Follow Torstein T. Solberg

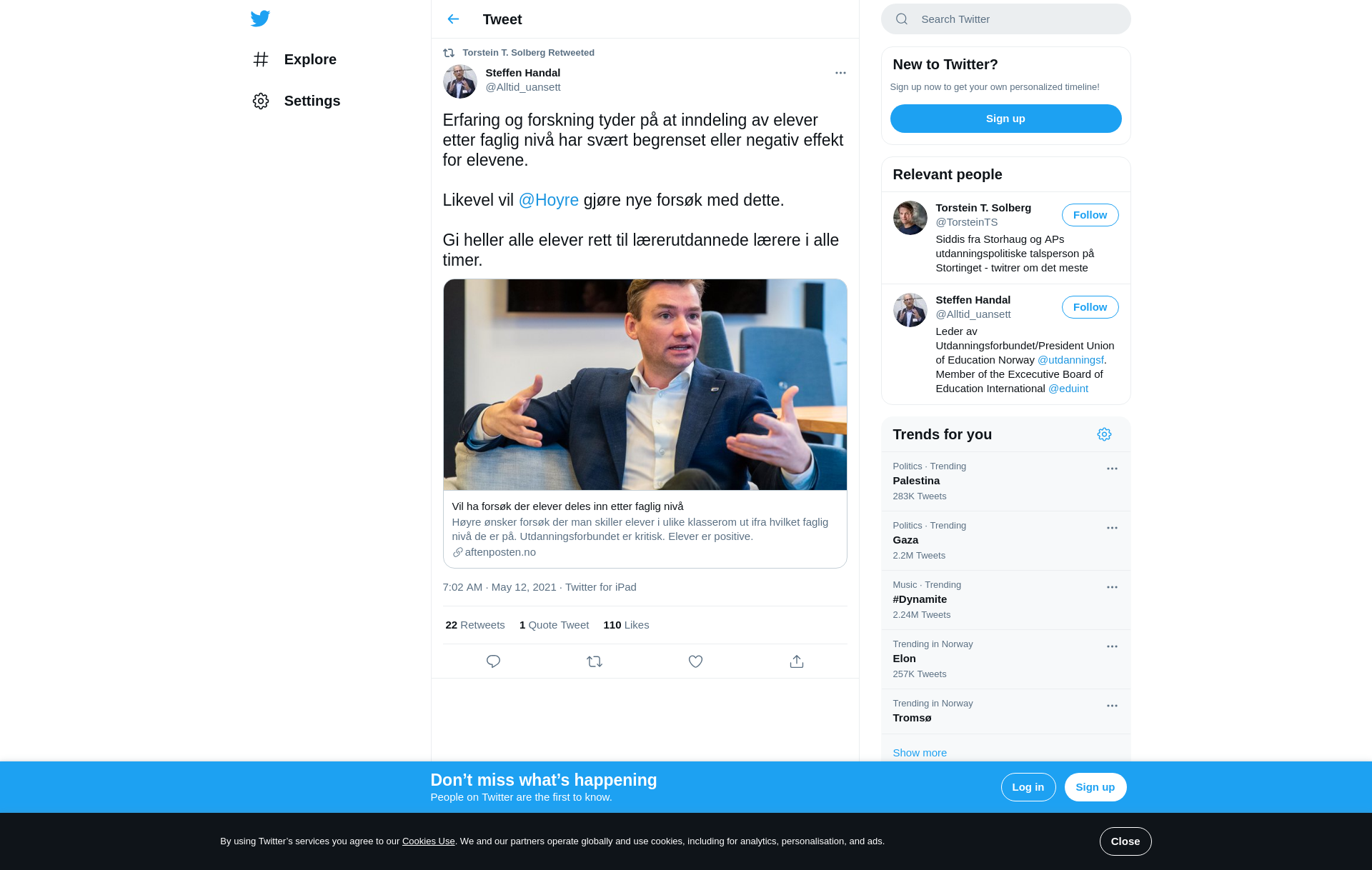[x=1090, y=215]
